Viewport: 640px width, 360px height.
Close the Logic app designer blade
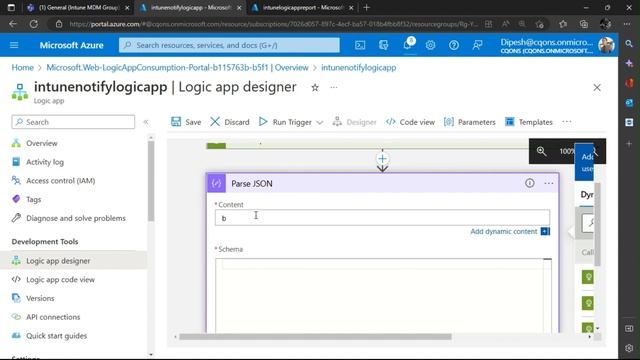click(x=597, y=87)
